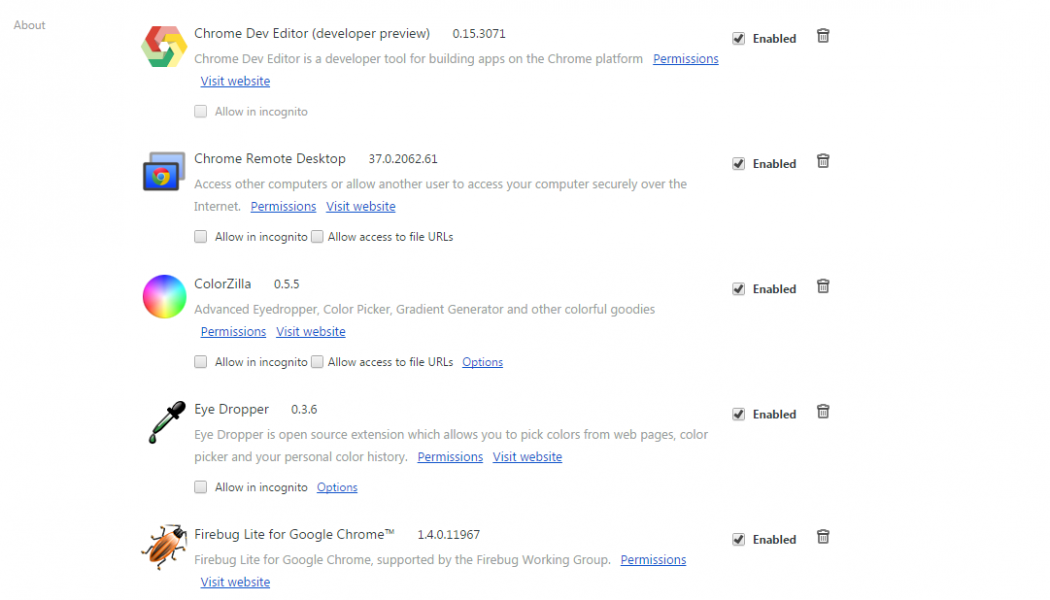
Task: Allow Chrome Dev Editor in incognito
Action: pos(201,112)
